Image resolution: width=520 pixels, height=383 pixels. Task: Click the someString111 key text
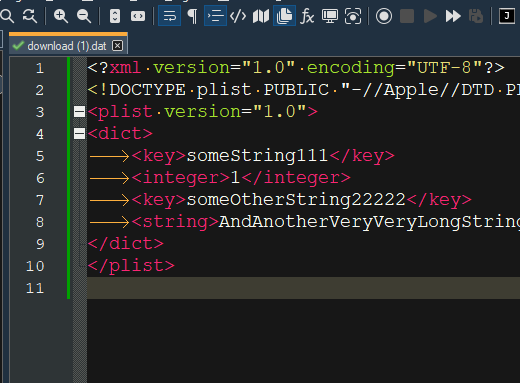click(x=257, y=156)
